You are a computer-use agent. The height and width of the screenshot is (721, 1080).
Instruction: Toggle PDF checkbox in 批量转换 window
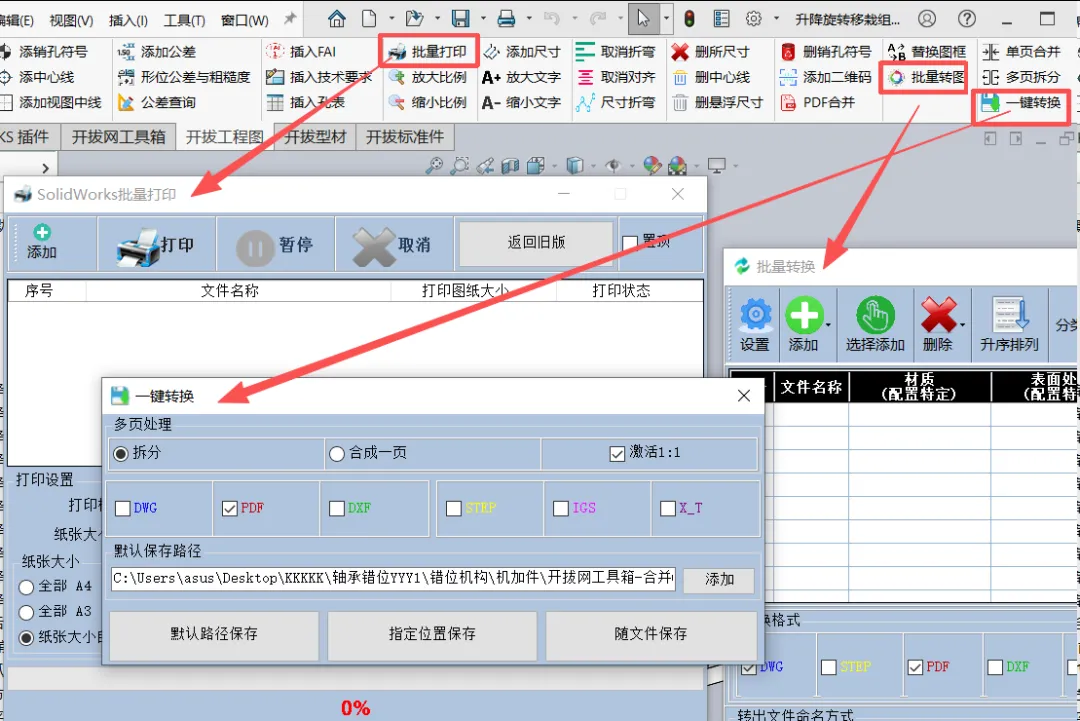coord(915,667)
